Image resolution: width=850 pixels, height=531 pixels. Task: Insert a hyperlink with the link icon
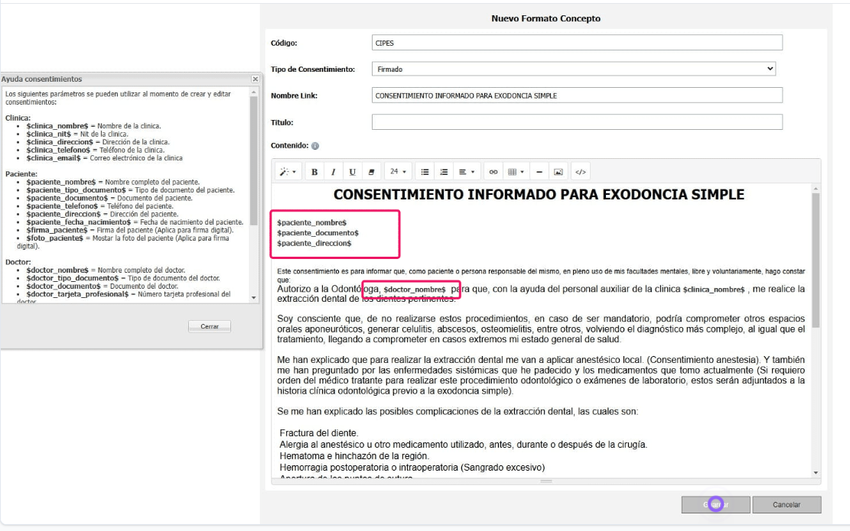[x=493, y=172]
